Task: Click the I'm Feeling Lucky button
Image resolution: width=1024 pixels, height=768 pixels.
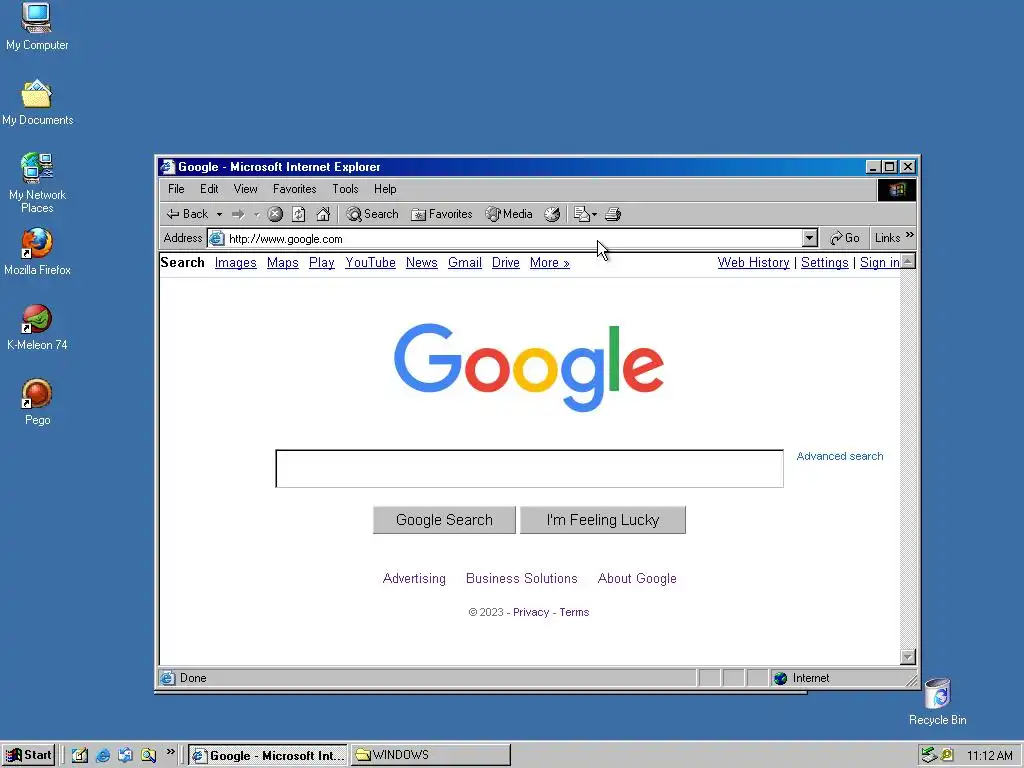Action: click(603, 520)
